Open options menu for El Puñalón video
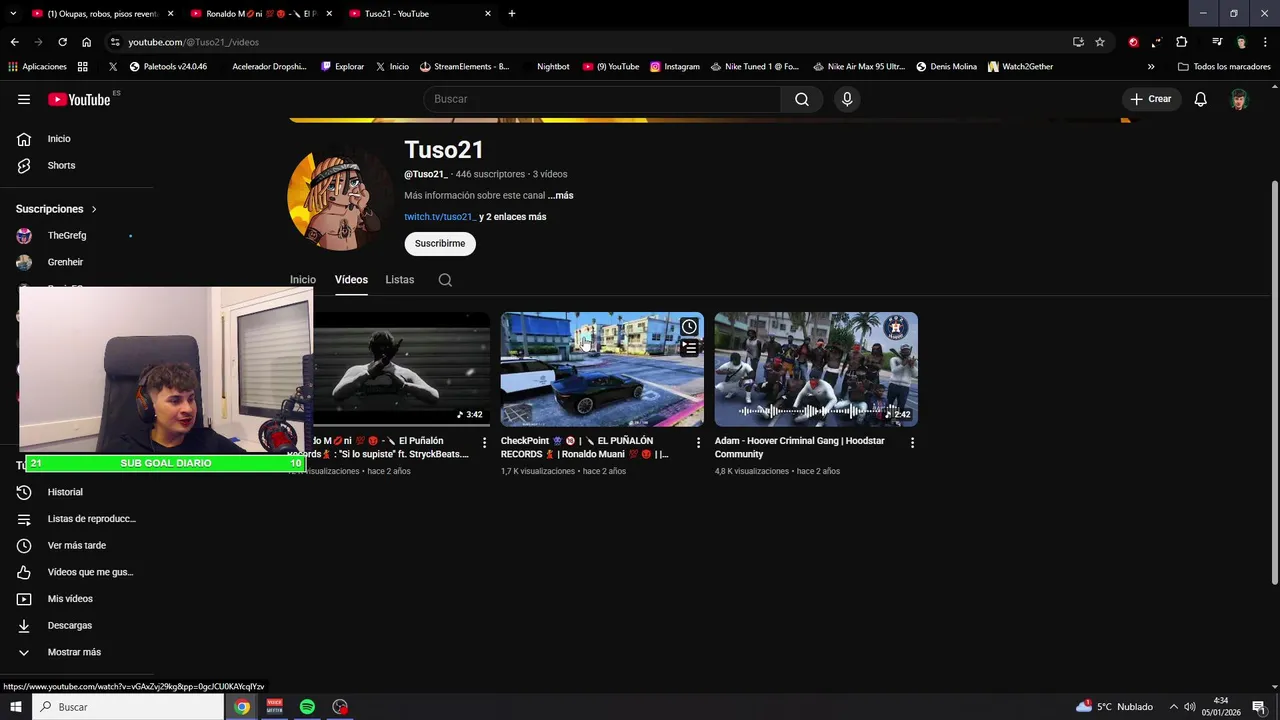1280x720 pixels. click(485, 442)
